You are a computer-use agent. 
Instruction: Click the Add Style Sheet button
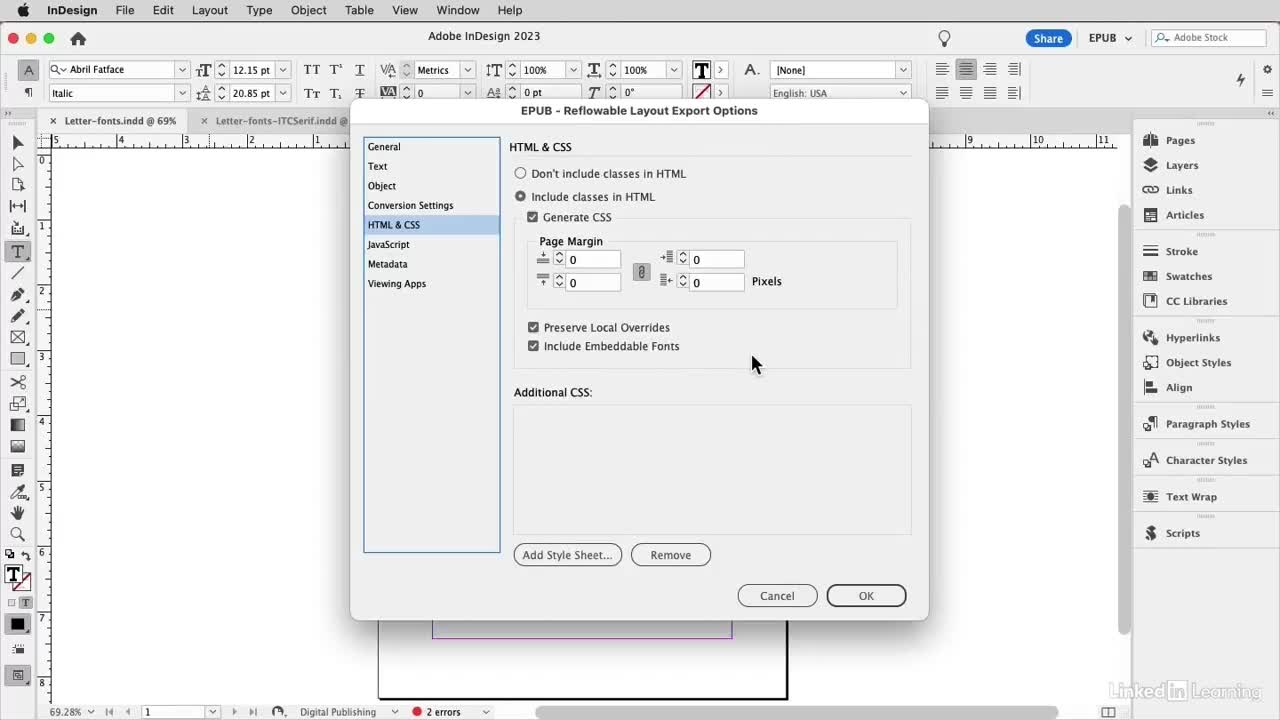(x=568, y=555)
